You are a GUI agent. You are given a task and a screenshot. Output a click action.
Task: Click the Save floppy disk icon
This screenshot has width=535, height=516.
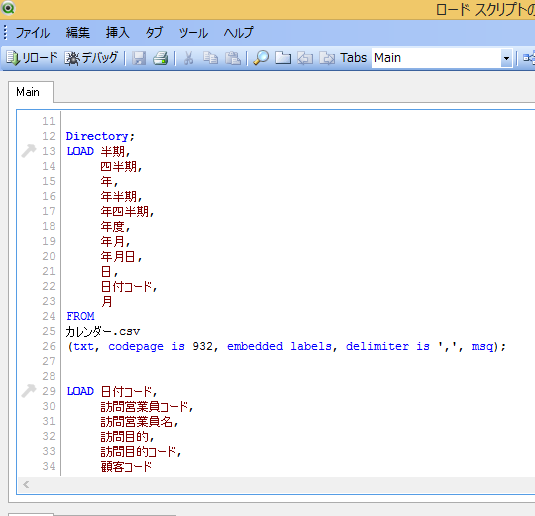click(139, 58)
